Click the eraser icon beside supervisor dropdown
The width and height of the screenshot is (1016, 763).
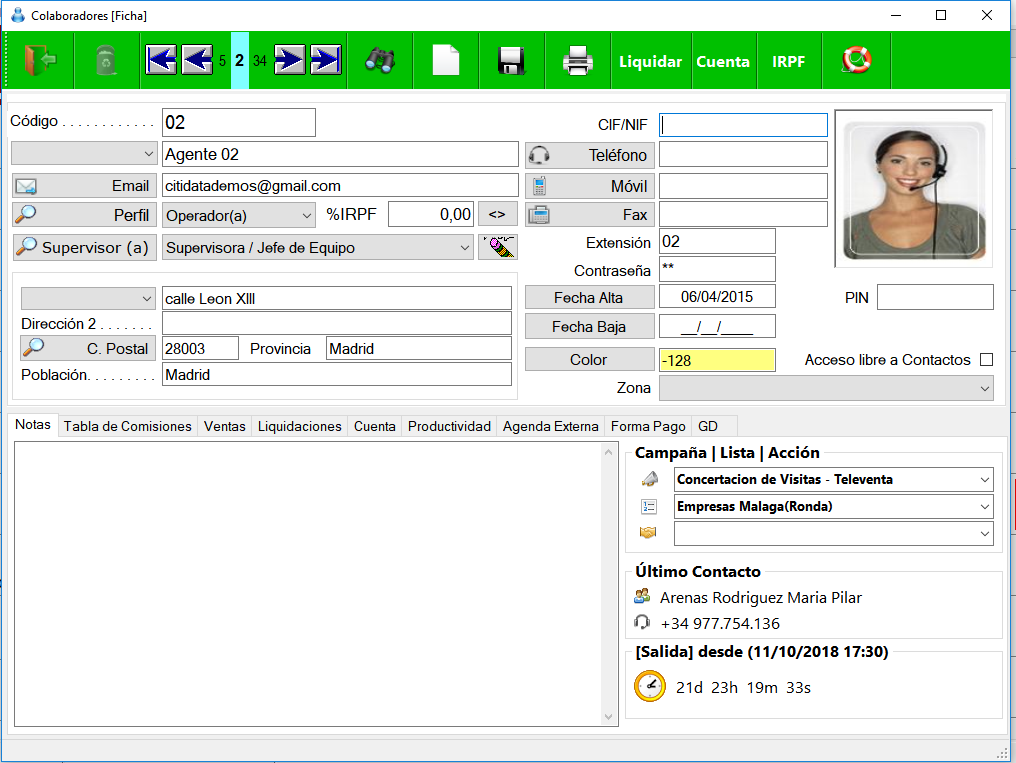[x=498, y=247]
